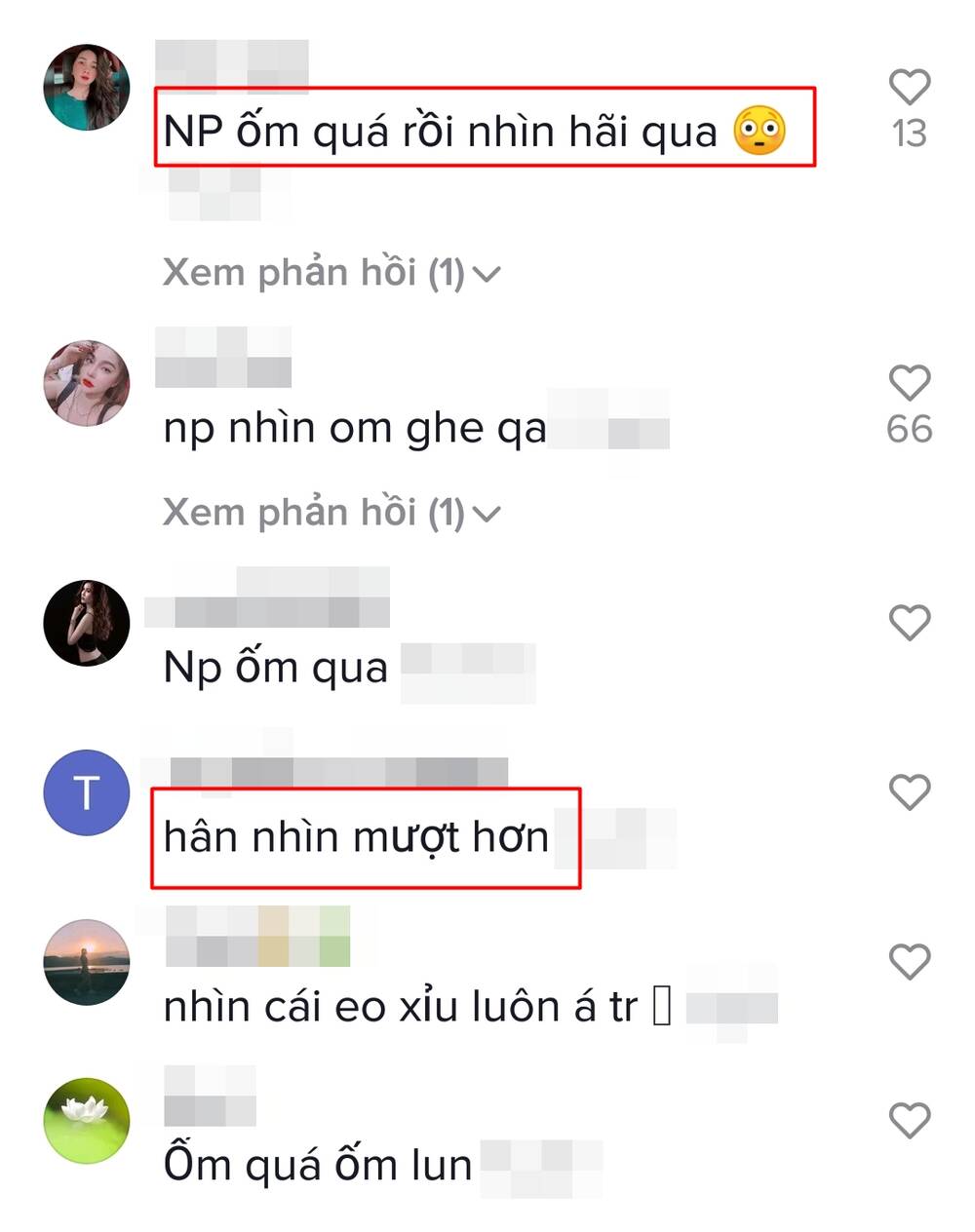The width and height of the screenshot is (975, 1232).
Task: Expand replies under the first comment
Action: coord(331,273)
